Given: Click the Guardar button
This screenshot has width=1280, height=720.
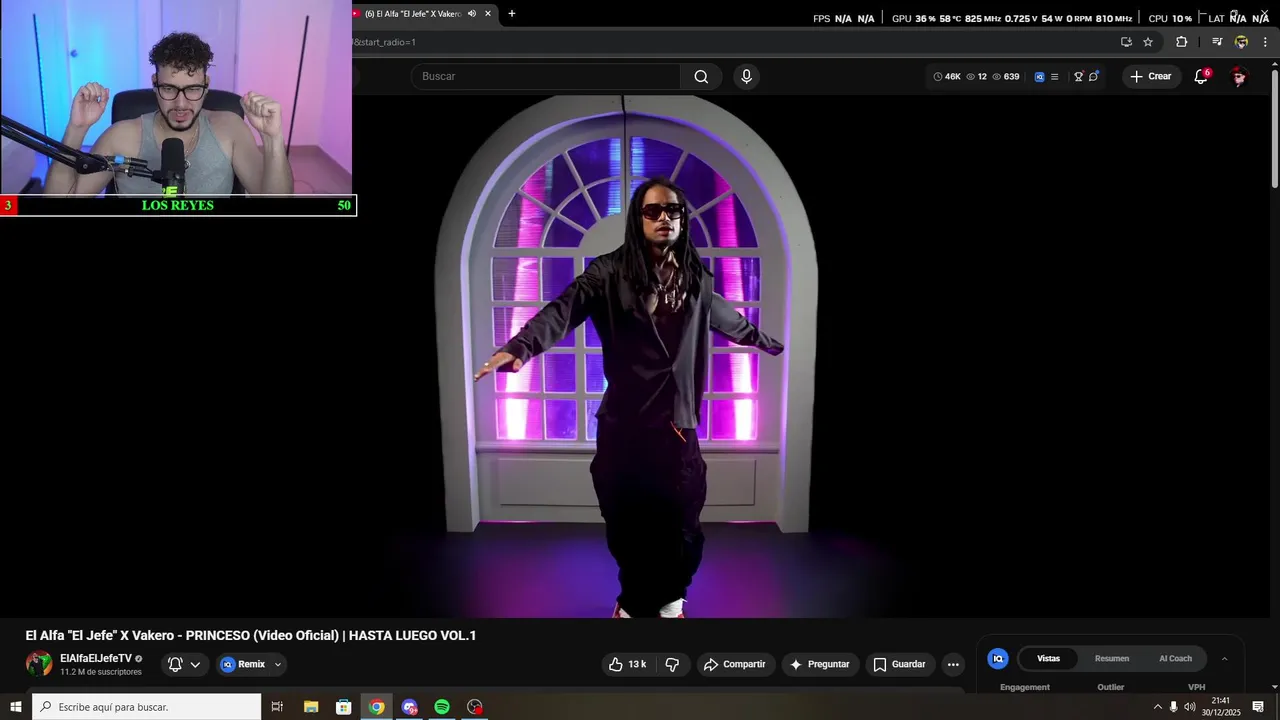Looking at the screenshot, I should (899, 664).
